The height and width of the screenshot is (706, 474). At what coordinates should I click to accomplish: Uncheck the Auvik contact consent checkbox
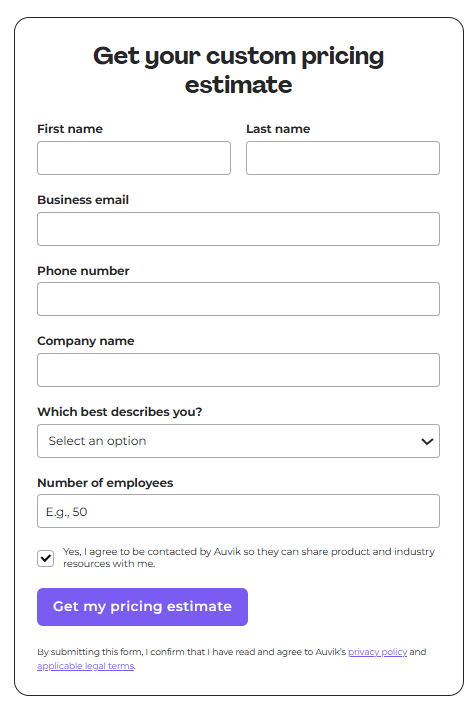[45, 558]
